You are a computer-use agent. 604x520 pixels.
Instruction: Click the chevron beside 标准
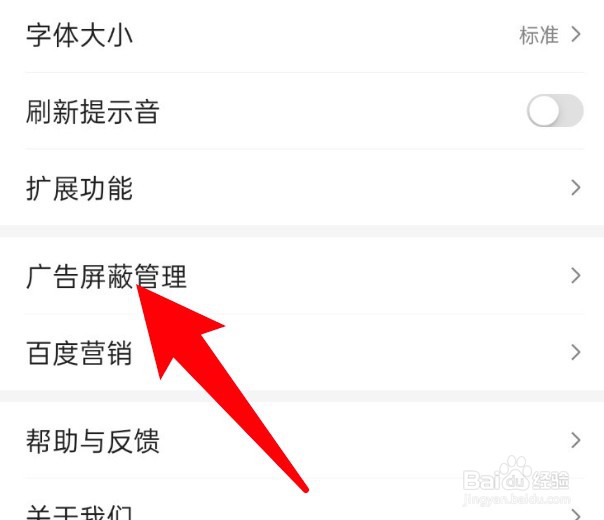(x=576, y=35)
